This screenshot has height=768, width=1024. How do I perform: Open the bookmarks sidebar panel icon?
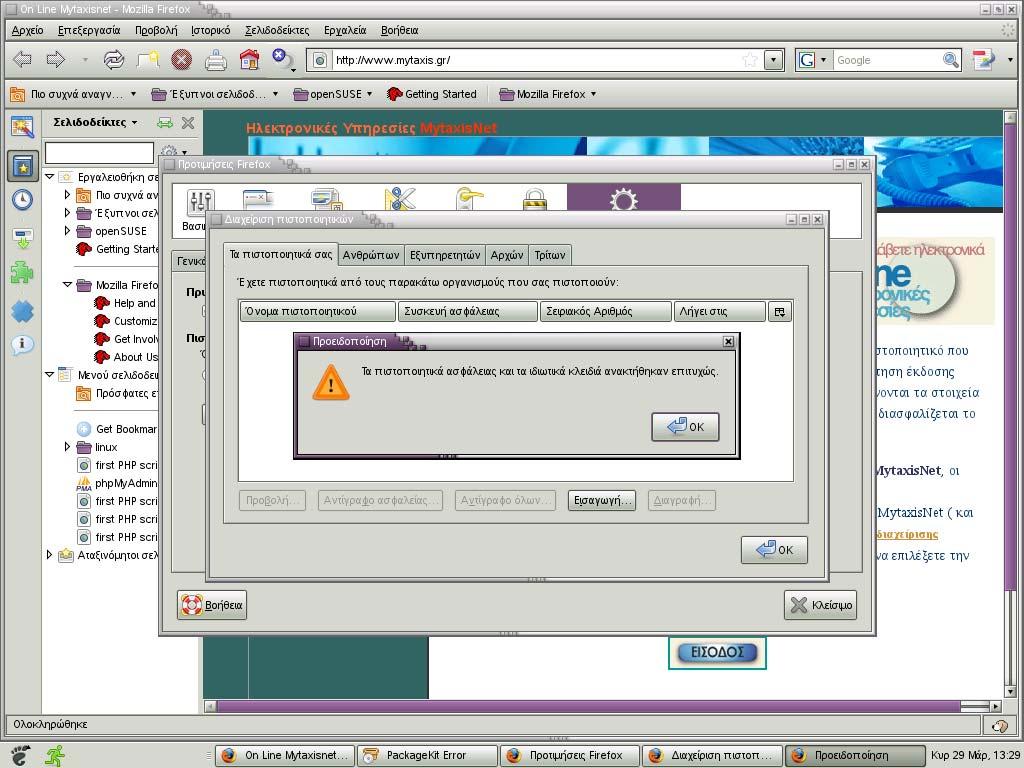23,167
